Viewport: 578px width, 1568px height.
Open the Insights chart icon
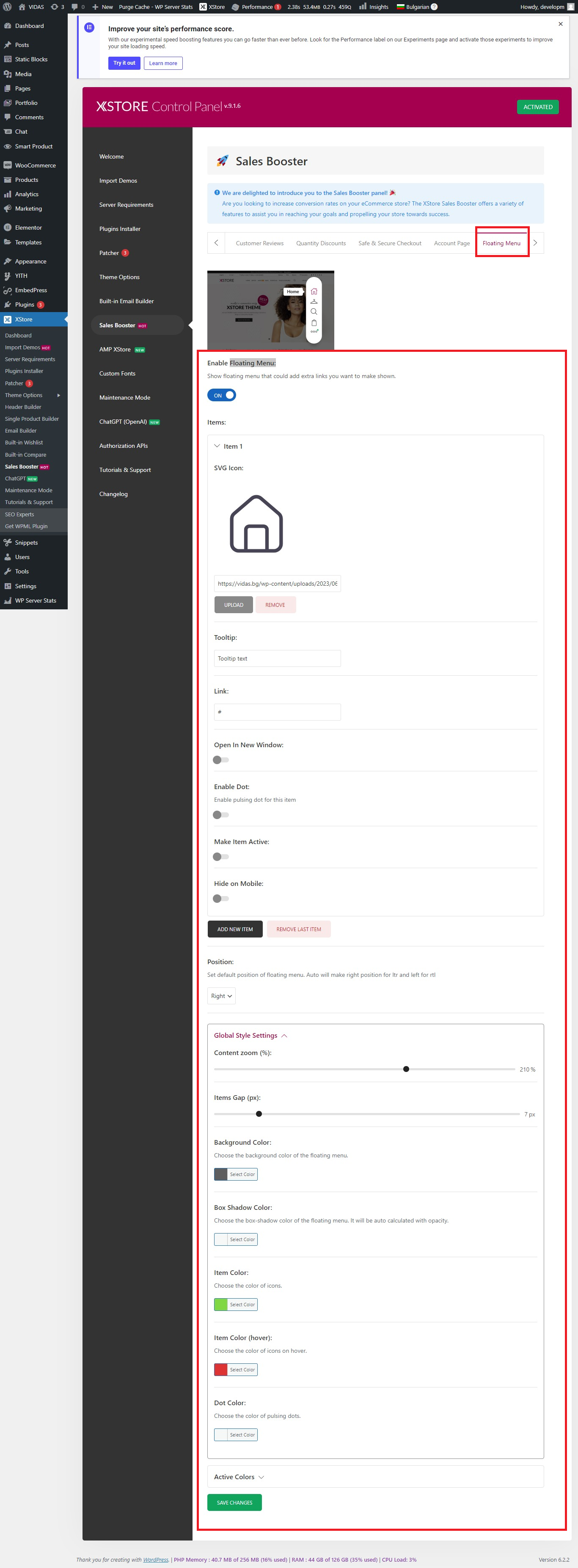tap(362, 7)
